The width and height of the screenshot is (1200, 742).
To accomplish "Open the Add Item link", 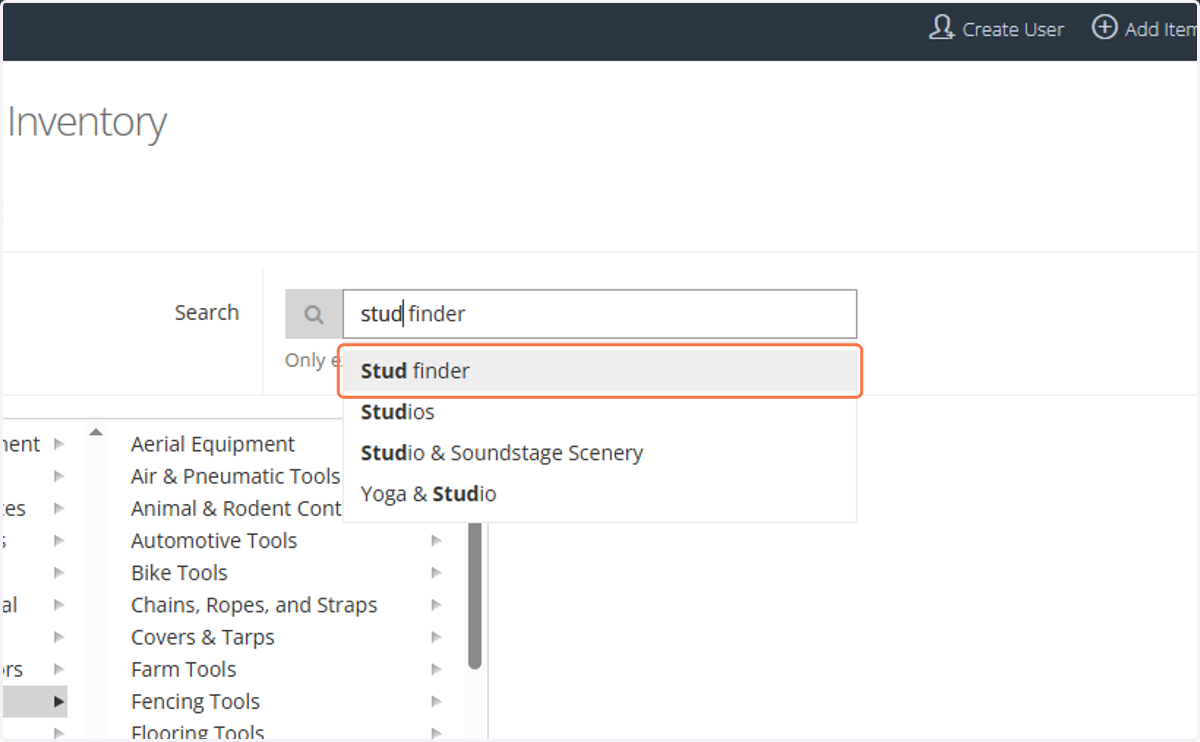I will pos(1146,29).
